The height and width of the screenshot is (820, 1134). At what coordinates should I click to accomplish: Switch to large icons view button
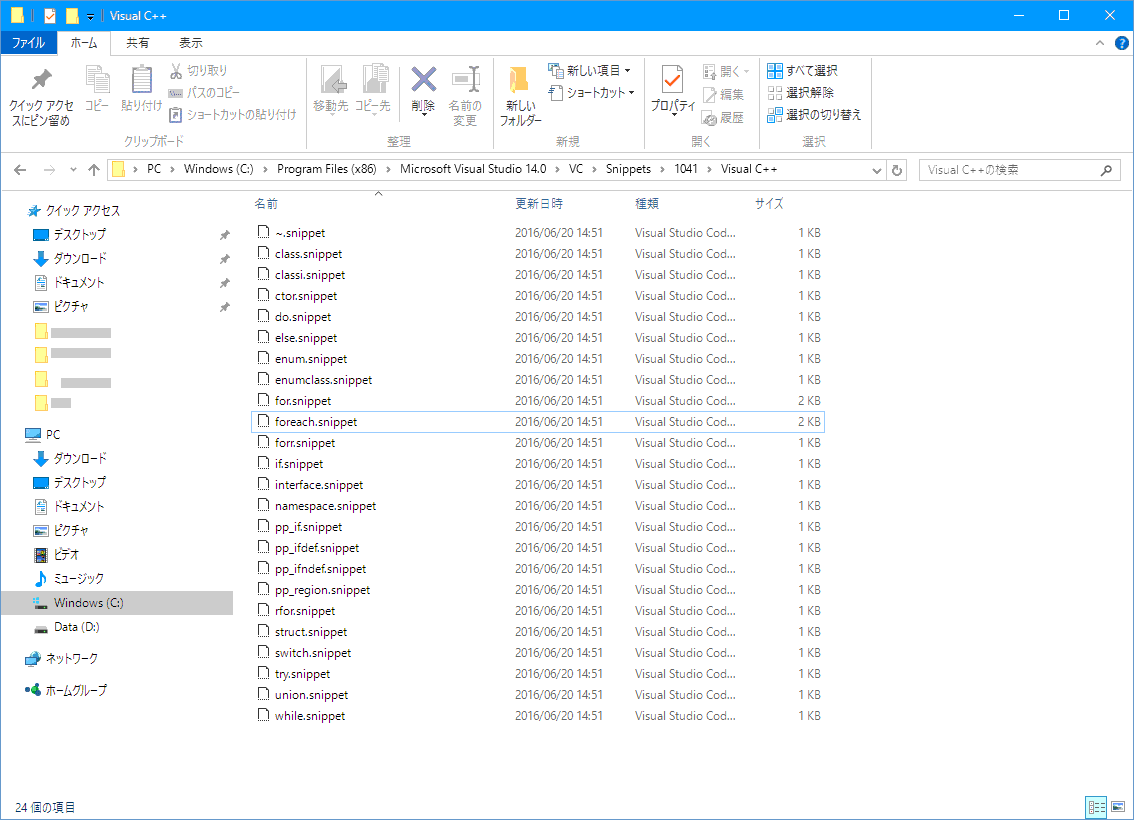tap(1118, 807)
